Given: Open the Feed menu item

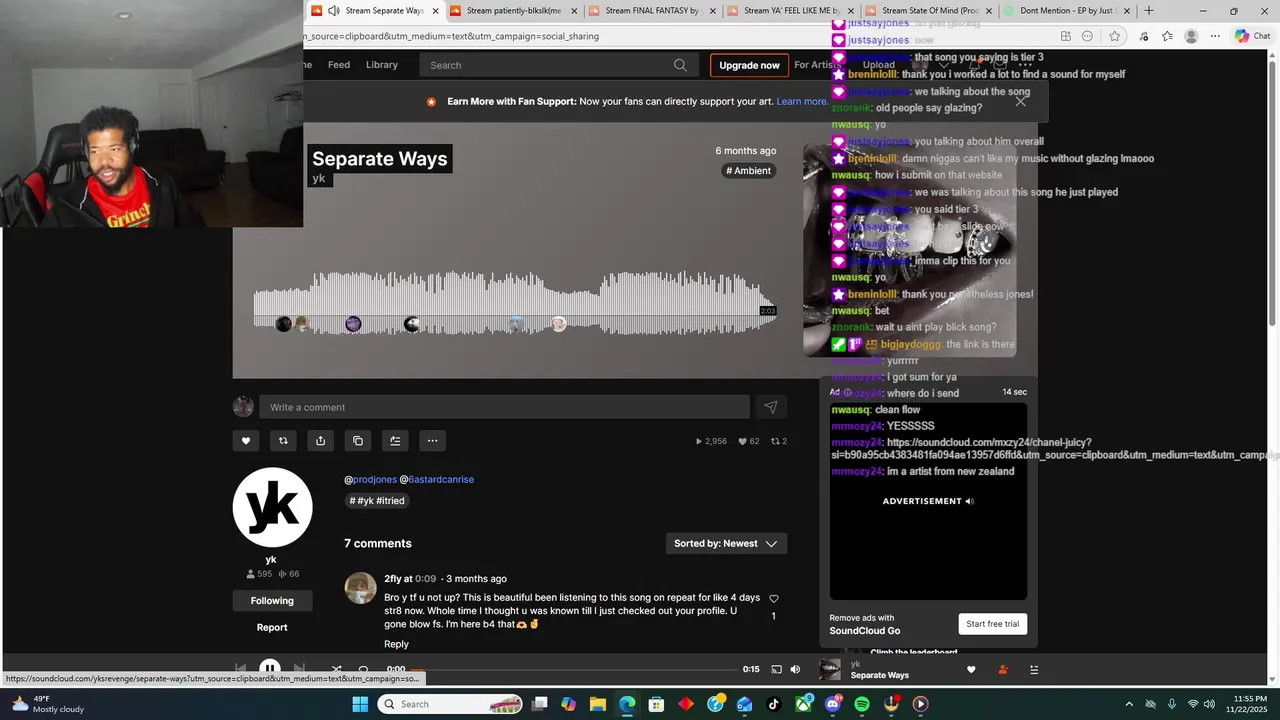Looking at the screenshot, I should (339, 65).
